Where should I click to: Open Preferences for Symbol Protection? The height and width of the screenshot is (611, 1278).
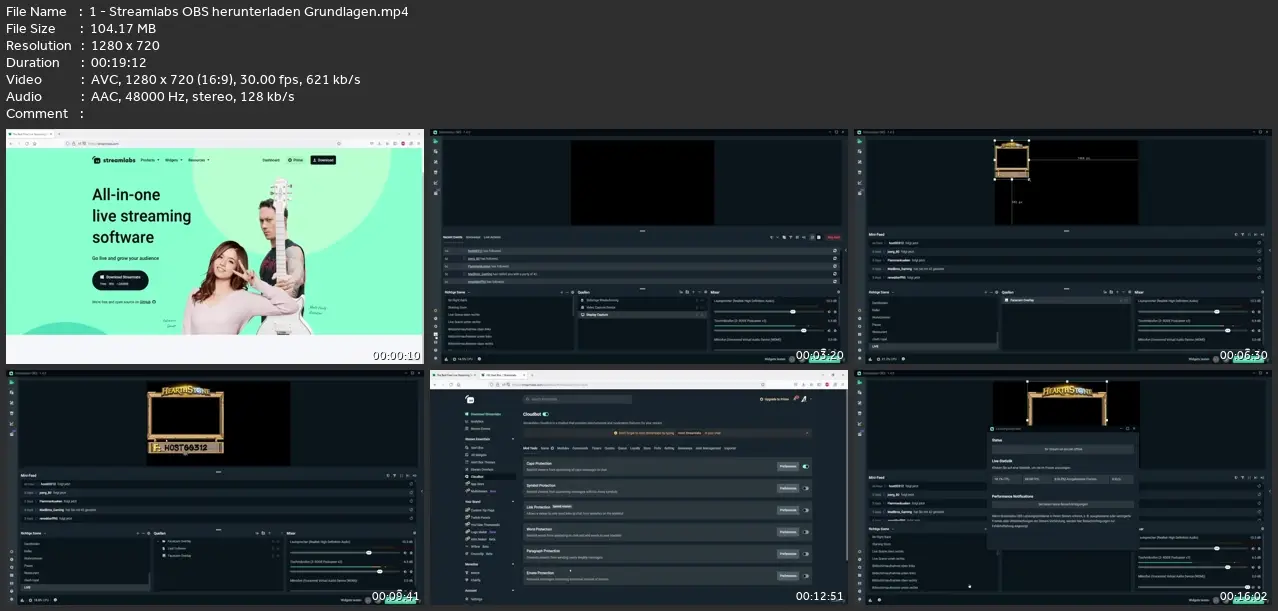(788, 488)
